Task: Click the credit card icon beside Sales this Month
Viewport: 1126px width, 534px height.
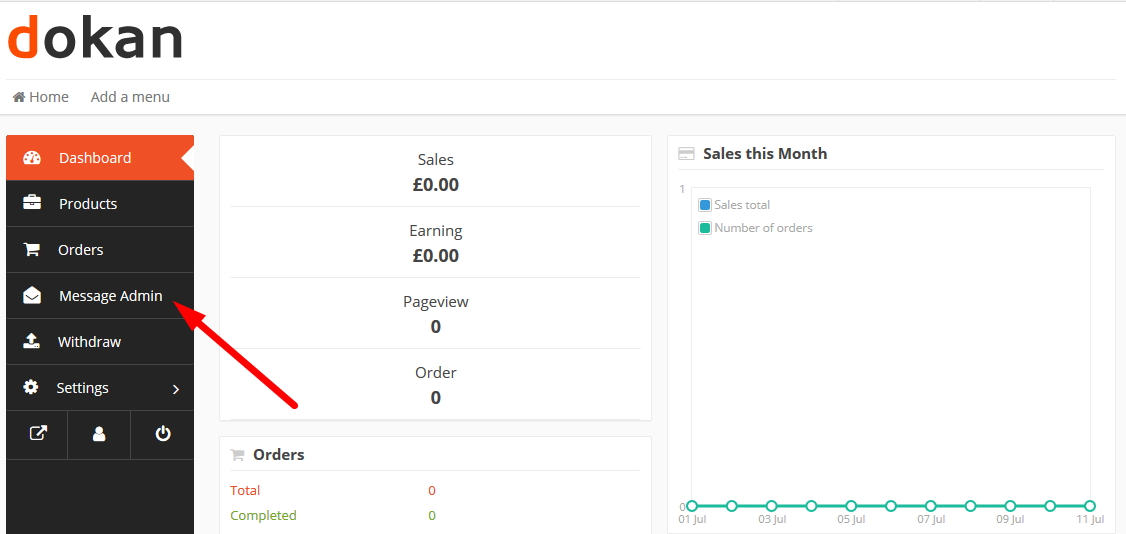Action: [x=687, y=154]
